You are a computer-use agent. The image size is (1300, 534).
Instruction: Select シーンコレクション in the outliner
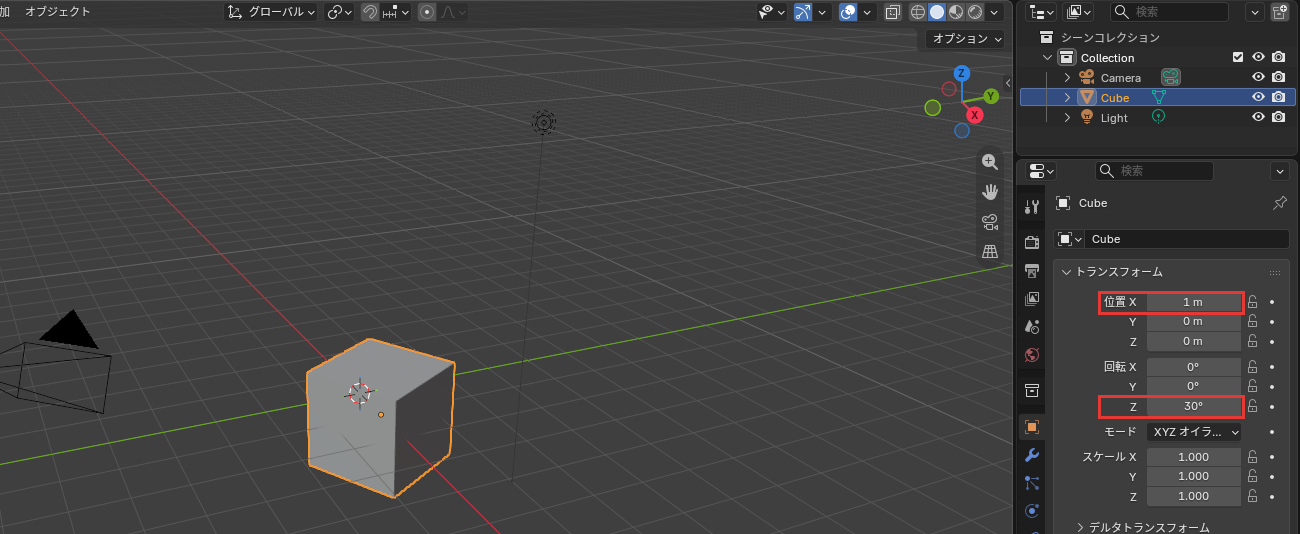(1110, 37)
